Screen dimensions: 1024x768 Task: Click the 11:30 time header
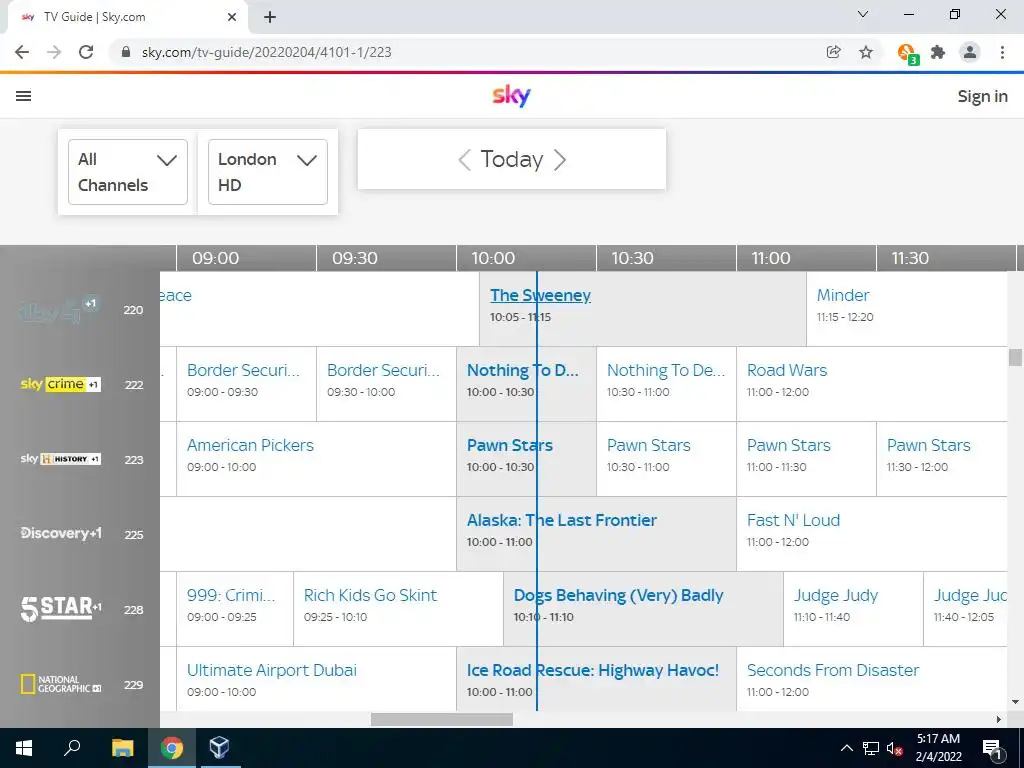[910, 258]
